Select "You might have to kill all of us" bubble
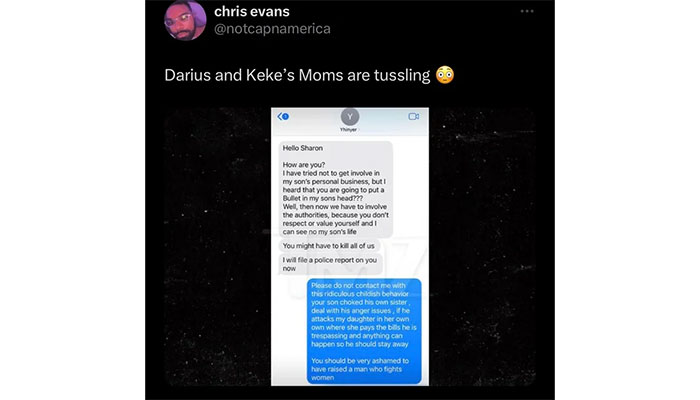 coord(329,246)
